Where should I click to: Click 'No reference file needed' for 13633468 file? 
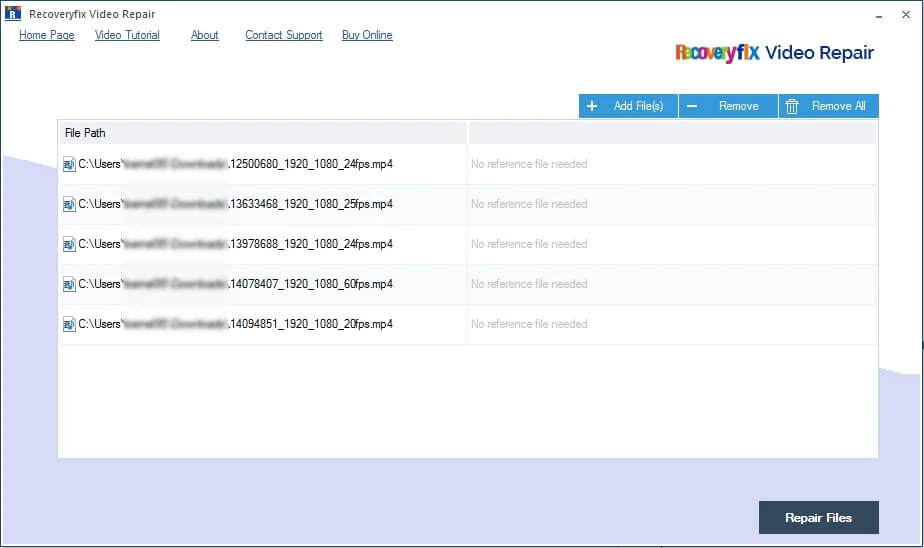529,204
